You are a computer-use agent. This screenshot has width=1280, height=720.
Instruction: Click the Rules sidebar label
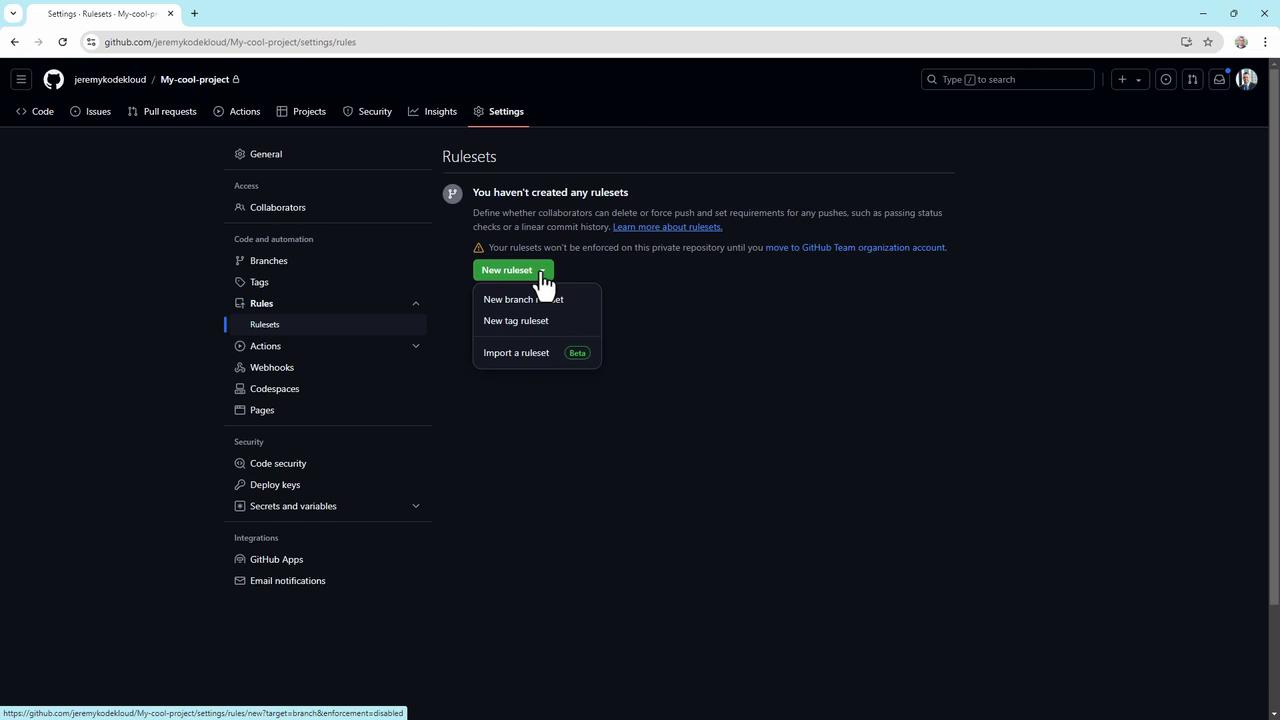(x=261, y=304)
